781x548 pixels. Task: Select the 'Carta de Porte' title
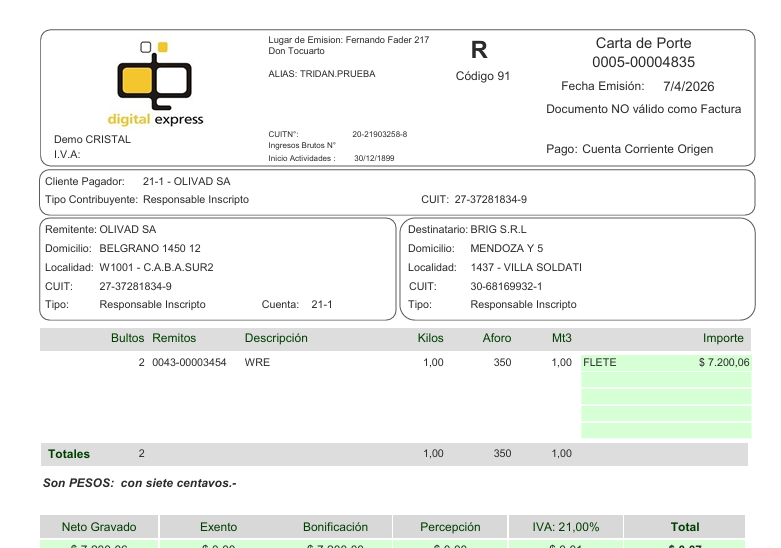click(x=643, y=43)
